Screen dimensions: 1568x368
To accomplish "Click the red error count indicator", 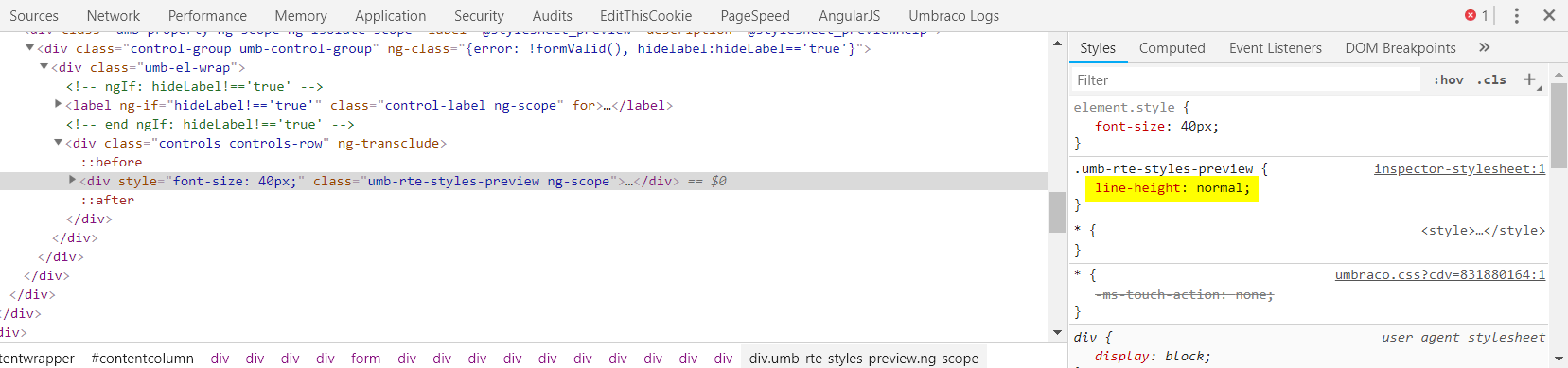I will point(1477,15).
